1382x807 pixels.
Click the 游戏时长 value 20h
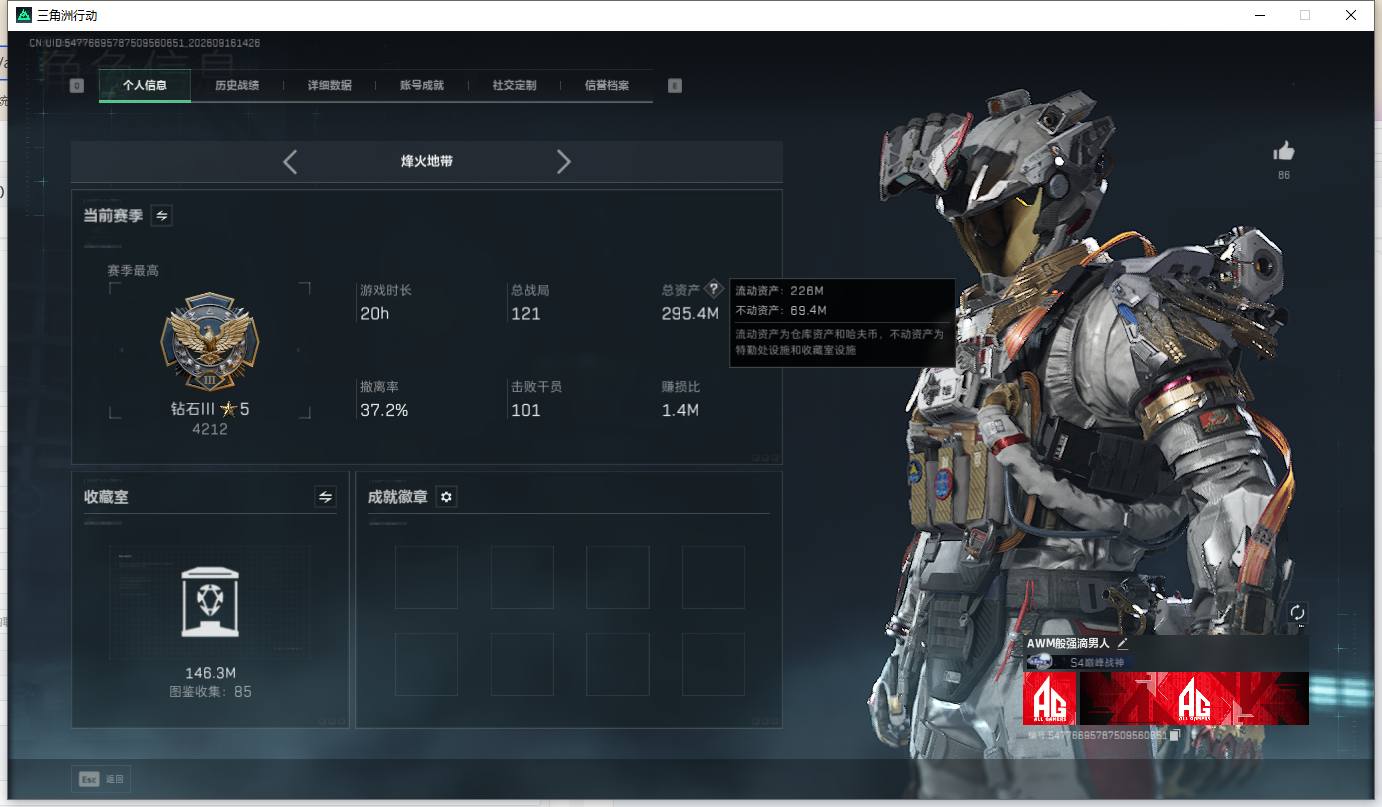(375, 314)
